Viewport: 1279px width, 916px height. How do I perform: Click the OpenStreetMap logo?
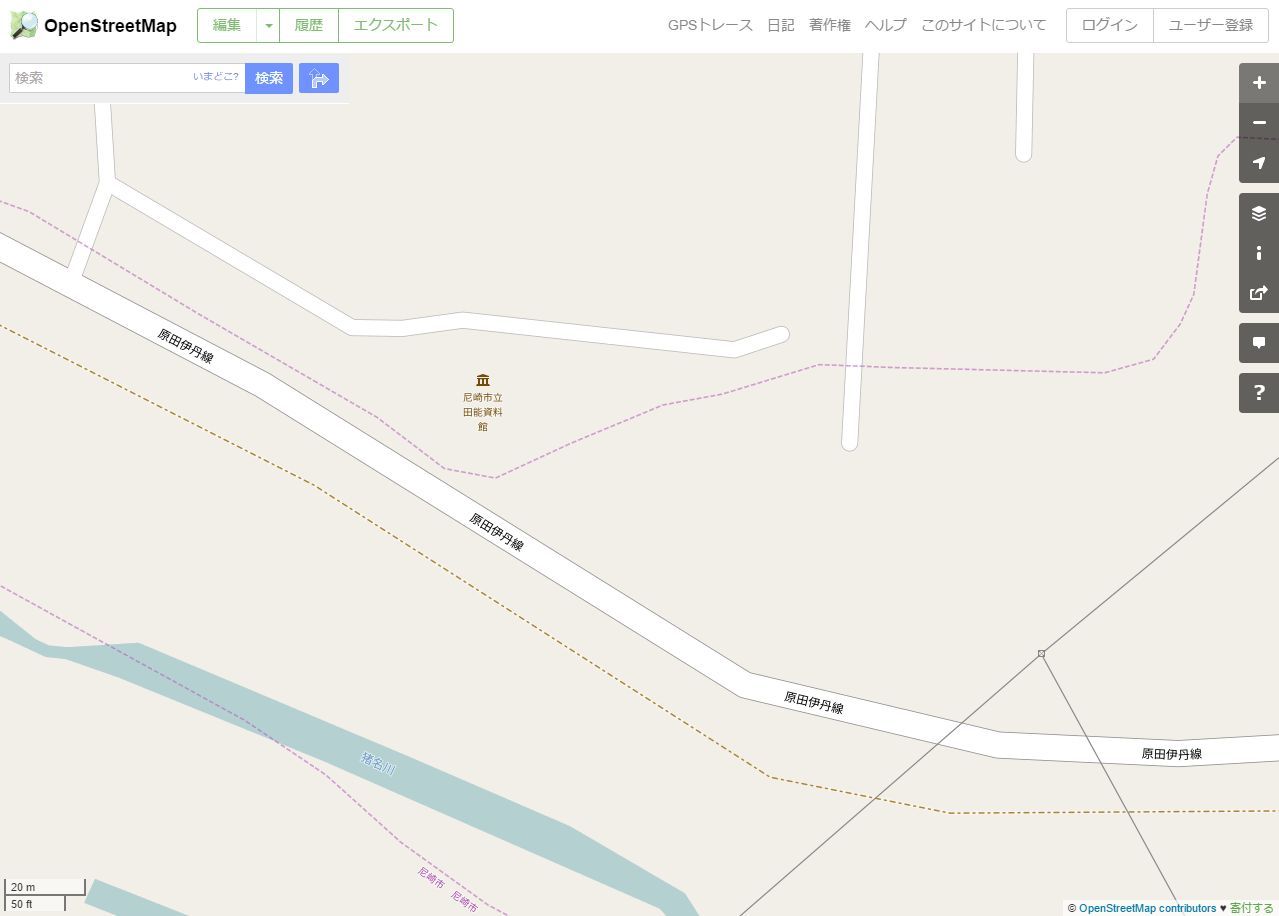(93, 26)
